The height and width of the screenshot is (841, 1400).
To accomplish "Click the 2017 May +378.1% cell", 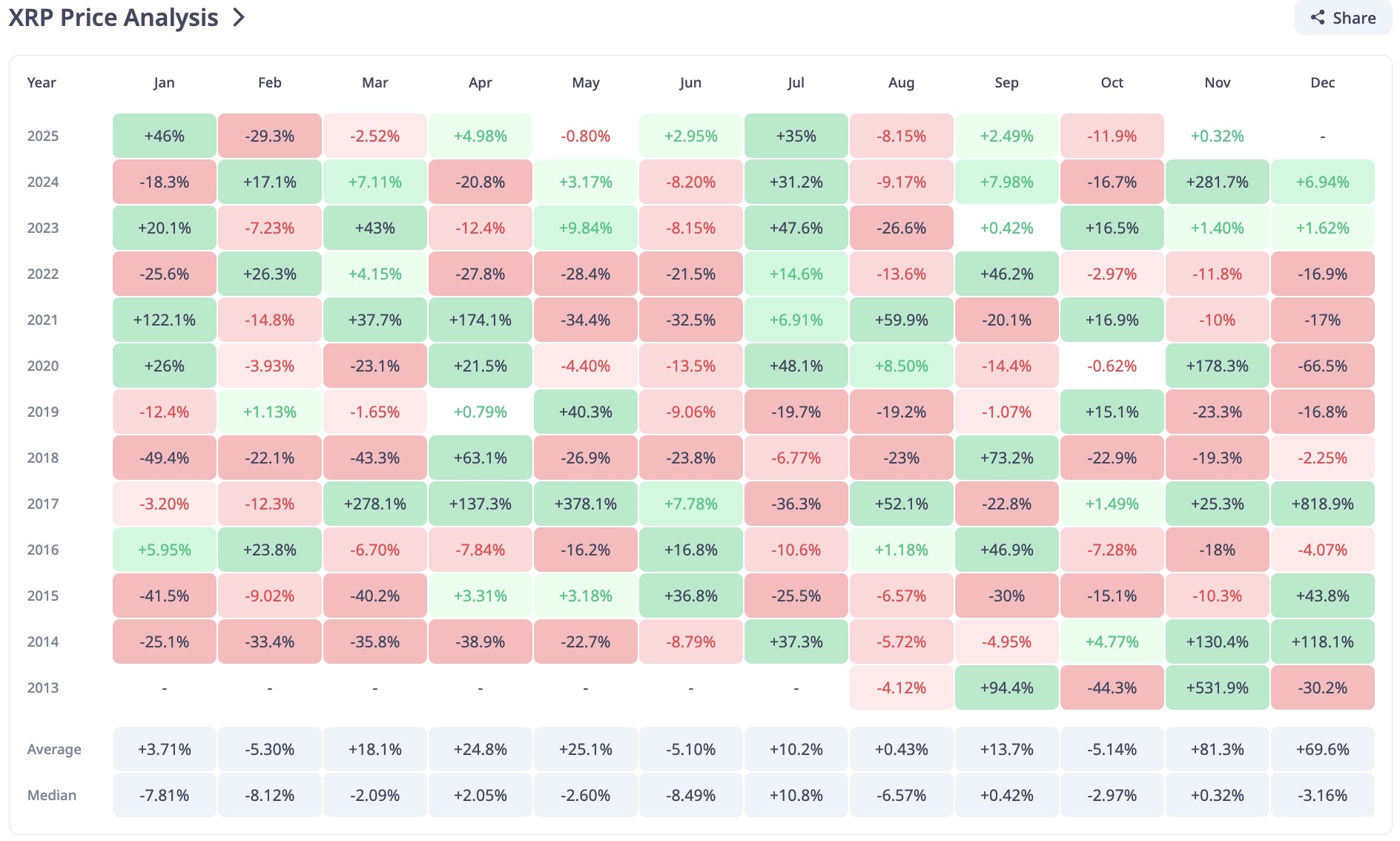I will 585,504.
